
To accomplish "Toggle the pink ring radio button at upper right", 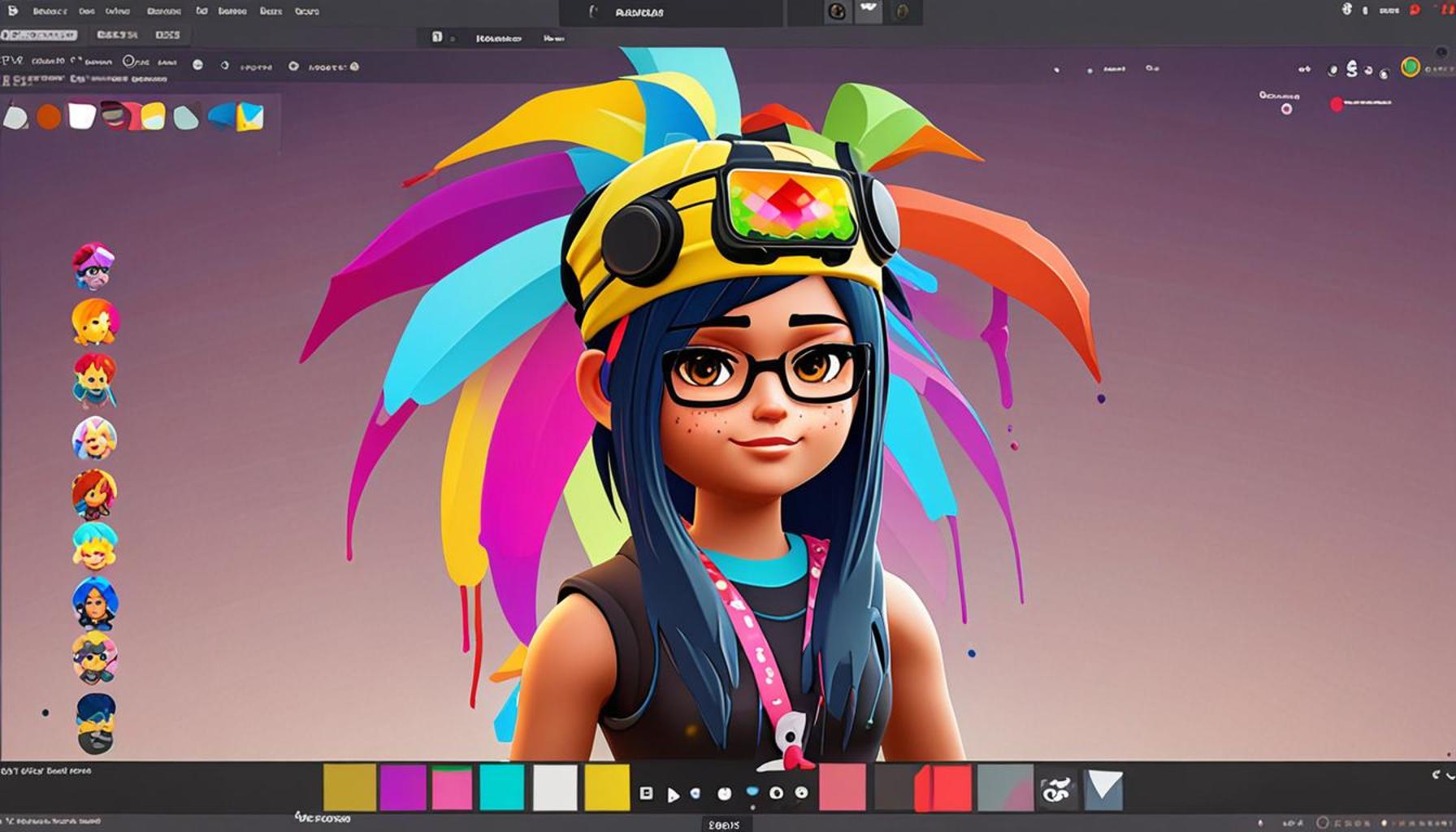I will pos(1286,109).
